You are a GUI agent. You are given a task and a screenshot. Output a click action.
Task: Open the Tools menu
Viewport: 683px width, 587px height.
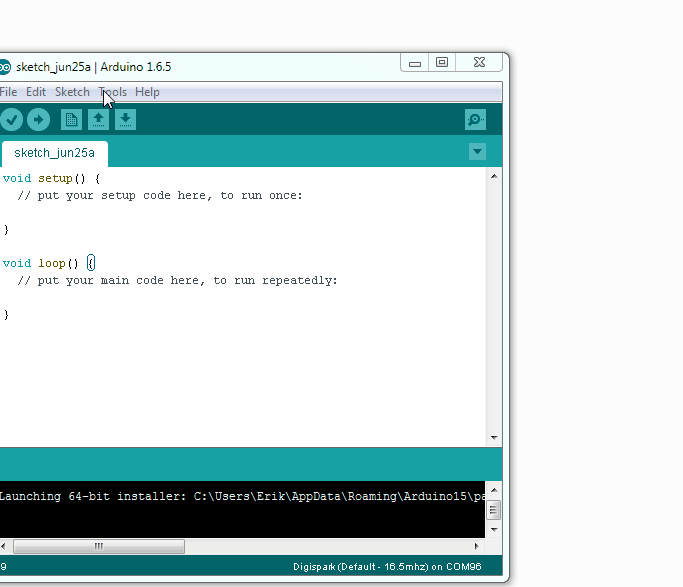click(x=113, y=92)
